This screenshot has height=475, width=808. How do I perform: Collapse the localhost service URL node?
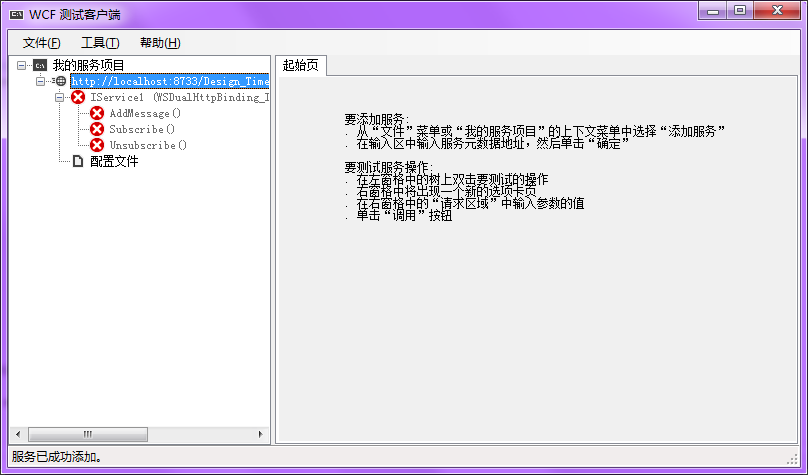click(x=40, y=81)
